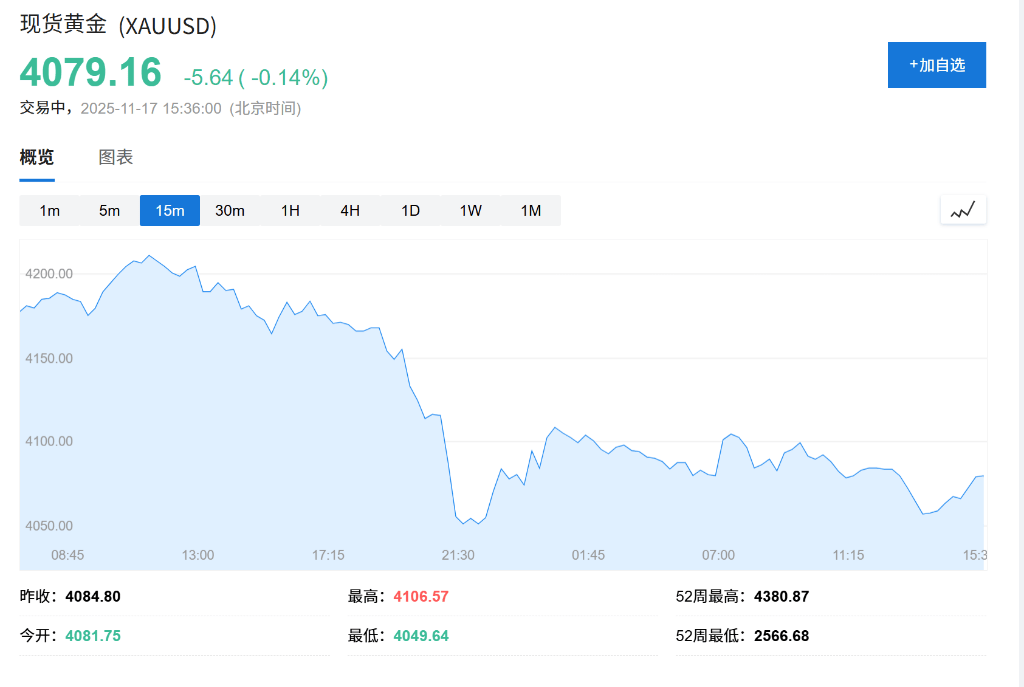
Task: Pick the 1W chart period
Action: pos(470,210)
